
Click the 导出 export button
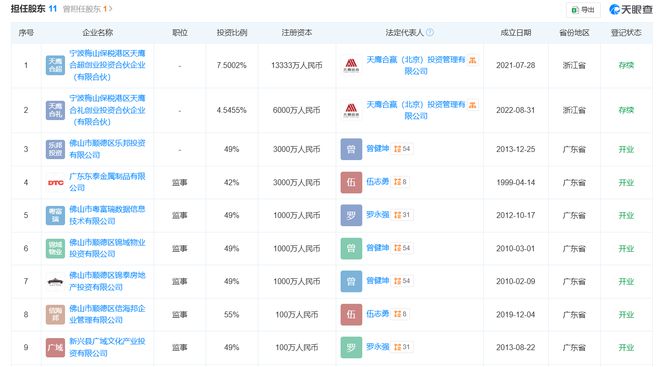(583, 10)
